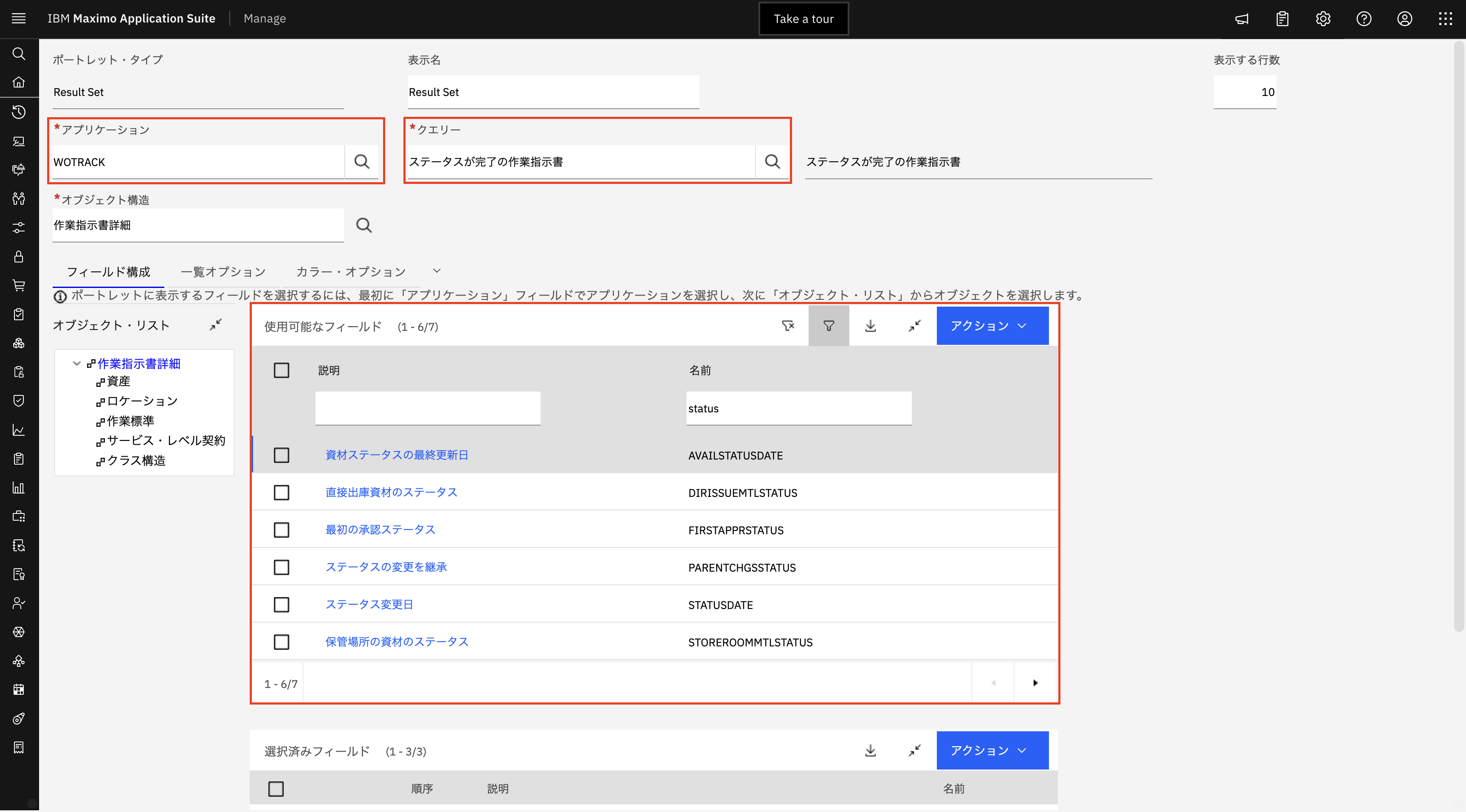Click the Take a tour button
This screenshot has width=1466, height=812.
coord(803,19)
